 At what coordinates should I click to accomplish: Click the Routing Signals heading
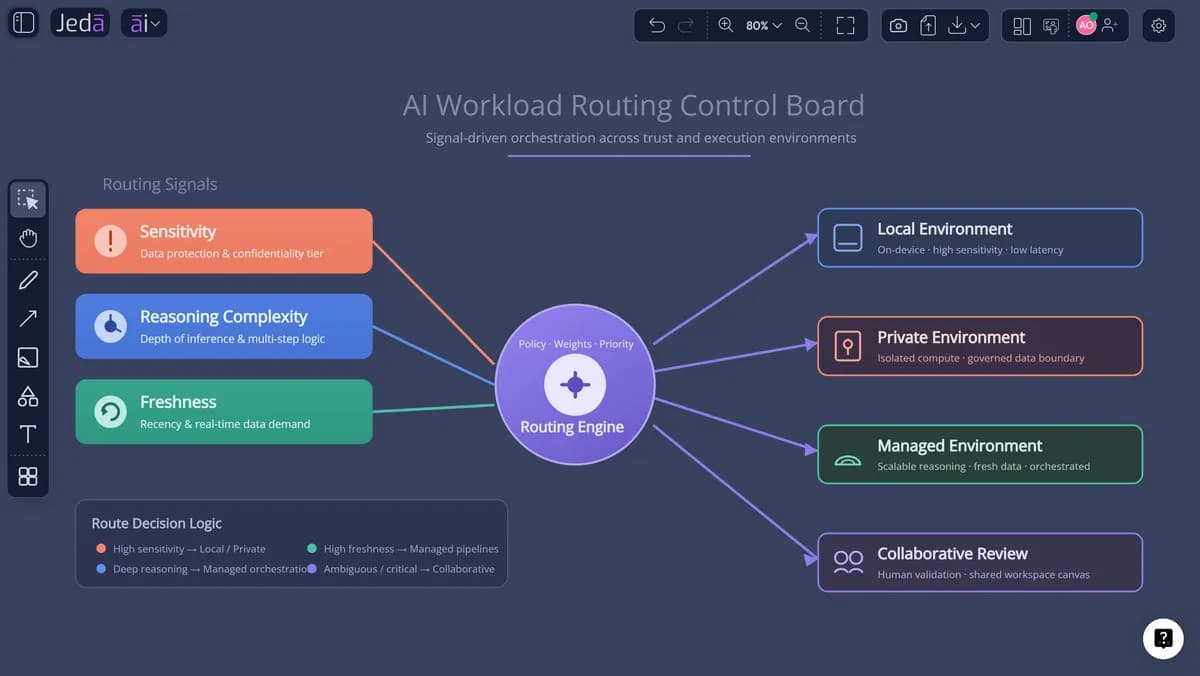coord(160,184)
